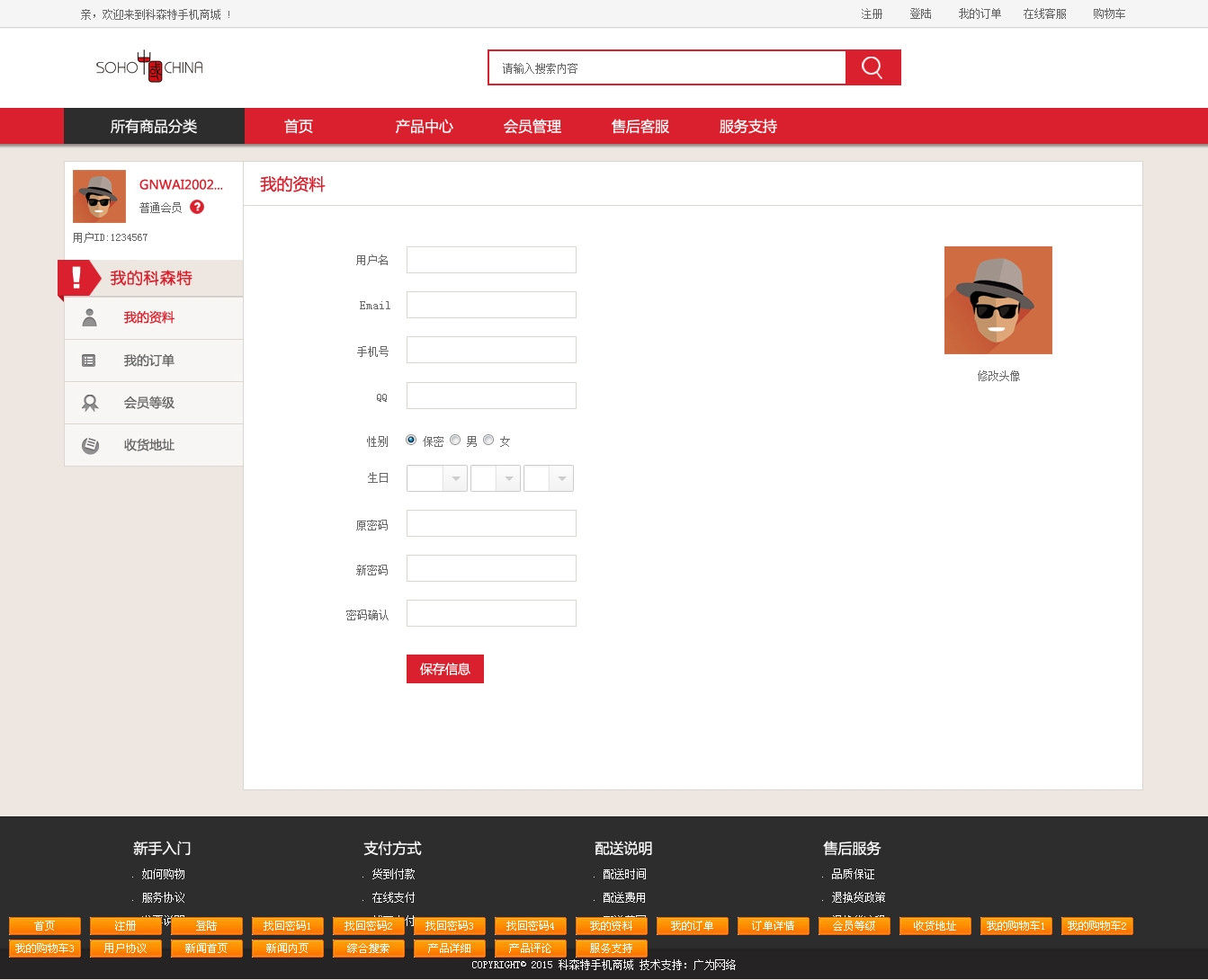Click 如何购物 footer link

[x=163, y=874]
